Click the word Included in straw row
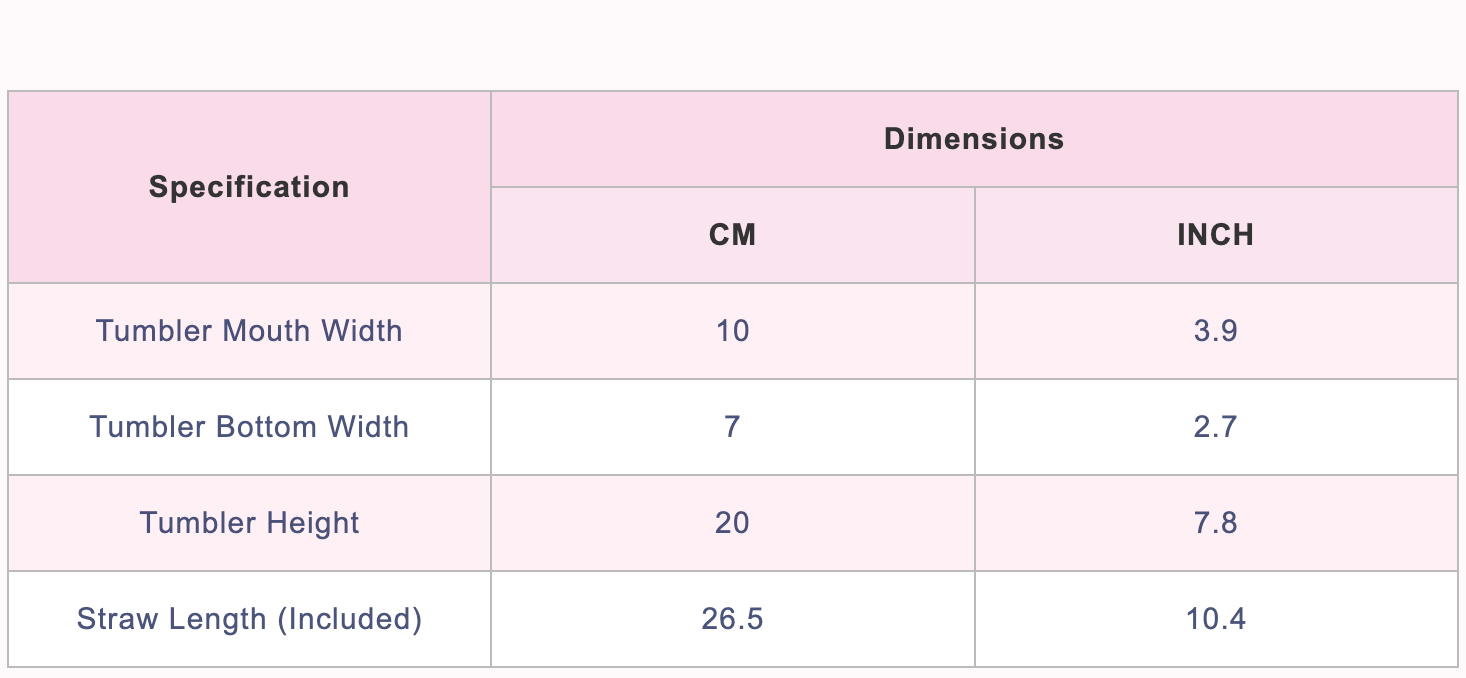This screenshot has height=678, width=1466. click(349, 619)
